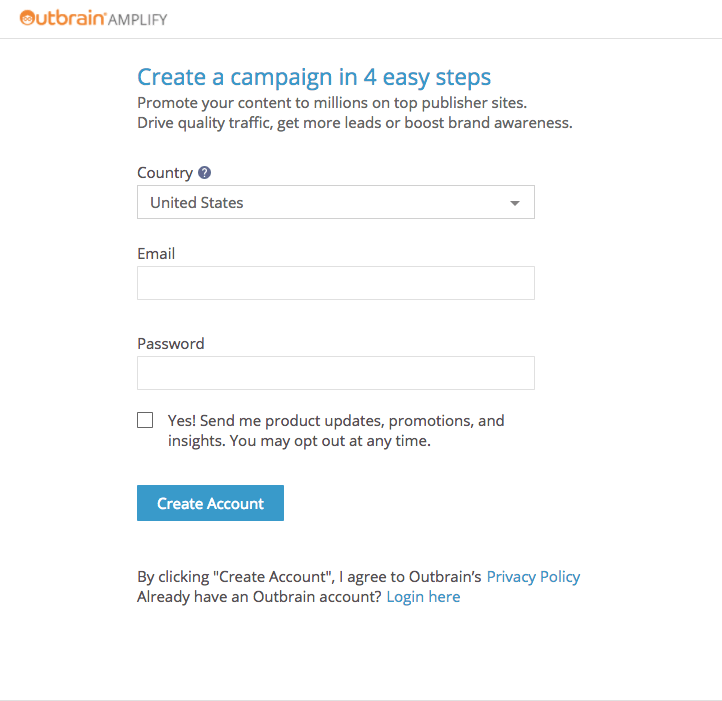Click the 'Create a campaign in 4 easy steps' heading
The image size is (722, 701).
(314, 77)
